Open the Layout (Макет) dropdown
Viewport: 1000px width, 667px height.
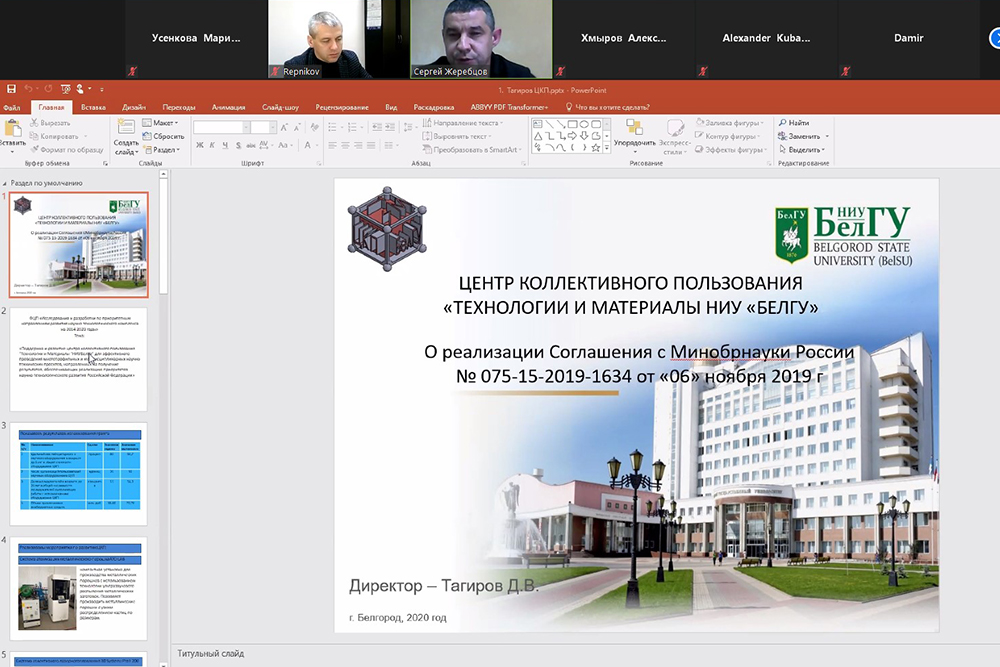(x=163, y=123)
